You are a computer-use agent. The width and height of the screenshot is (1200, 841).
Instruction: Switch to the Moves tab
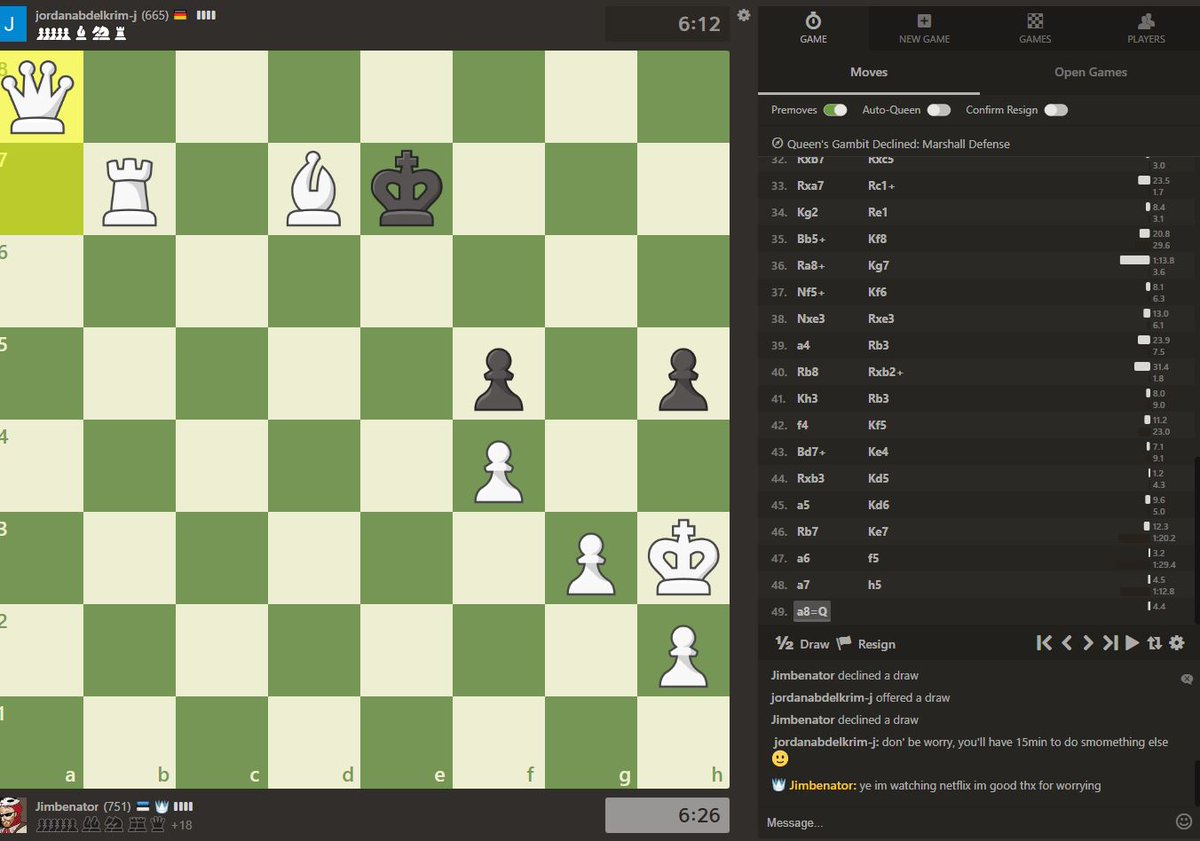coord(868,72)
